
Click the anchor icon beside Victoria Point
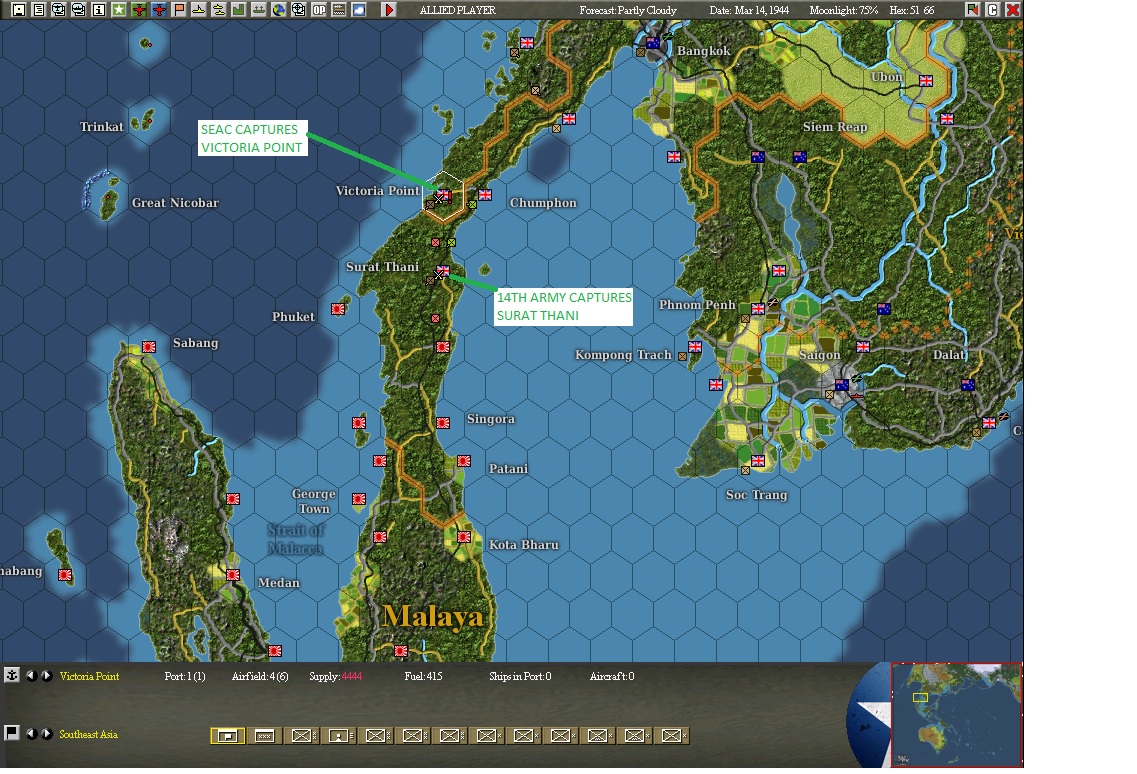point(12,675)
